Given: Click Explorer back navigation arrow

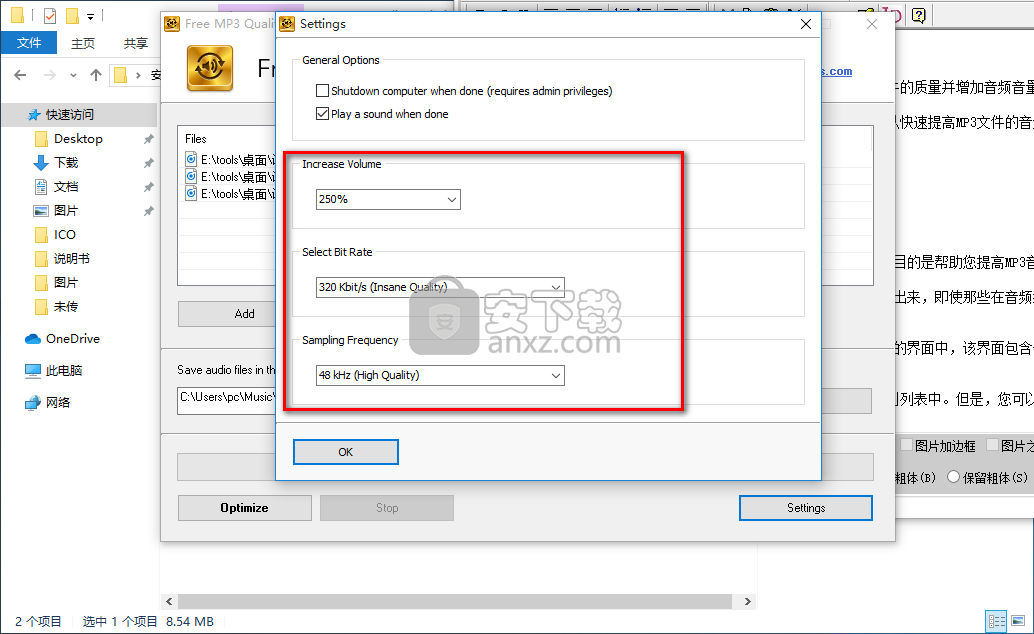Looking at the screenshot, I should click(20, 75).
